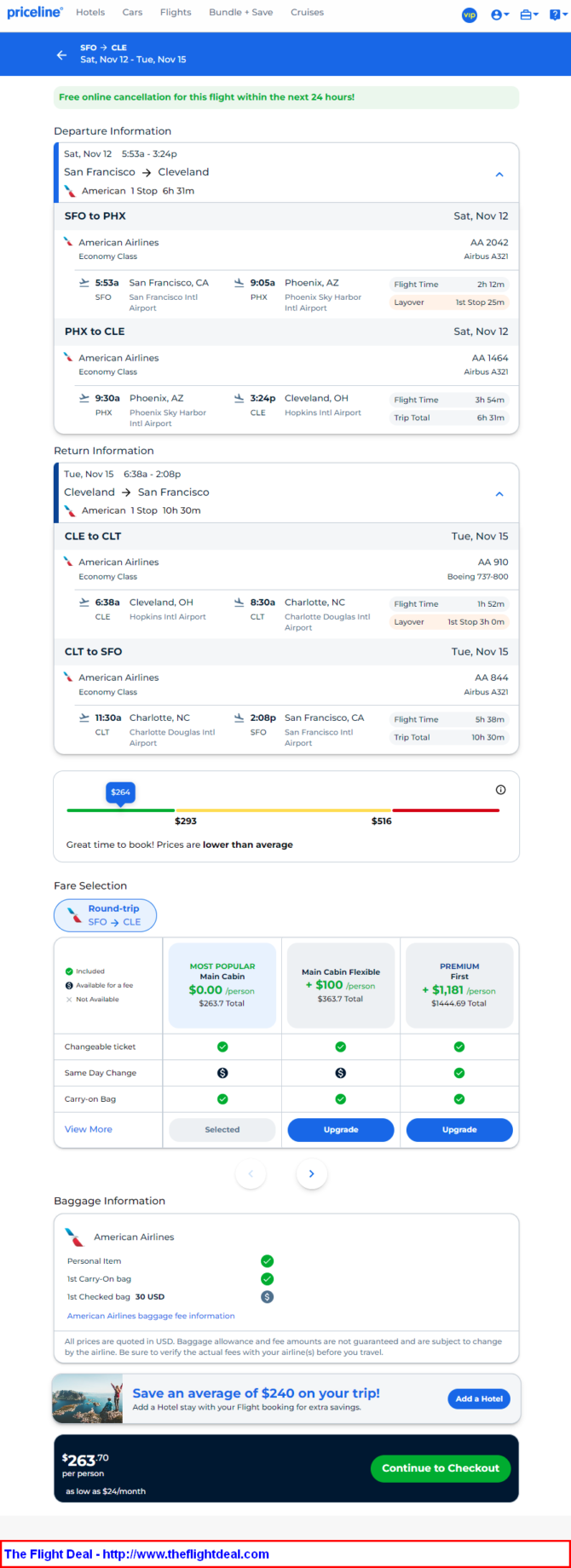The height and width of the screenshot is (1568, 571).
Task: Collapse the San Francisco to Cleveland departure details
Action: (499, 174)
